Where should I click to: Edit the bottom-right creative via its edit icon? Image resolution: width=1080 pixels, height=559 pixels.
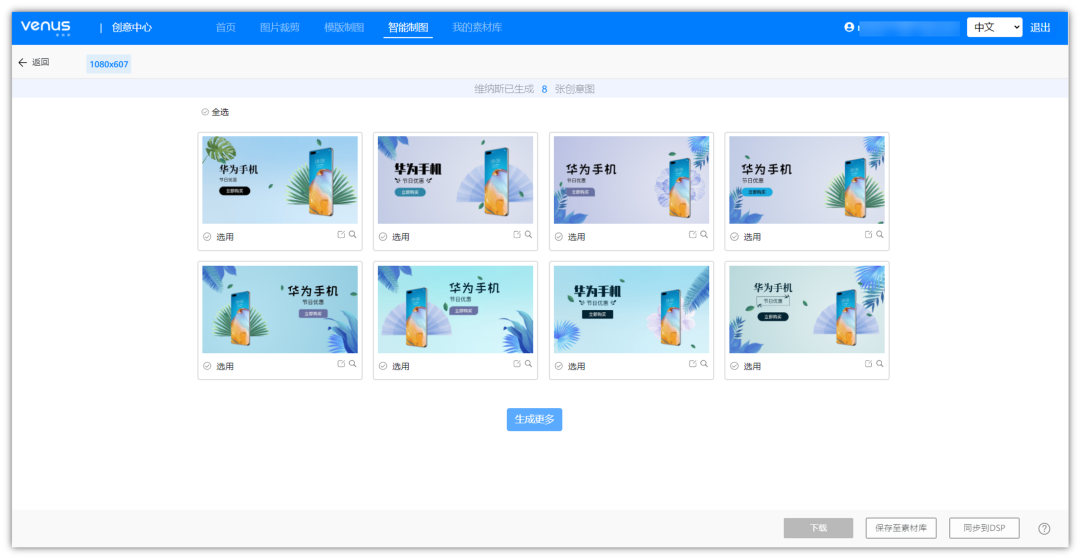[x=868, y=364]
